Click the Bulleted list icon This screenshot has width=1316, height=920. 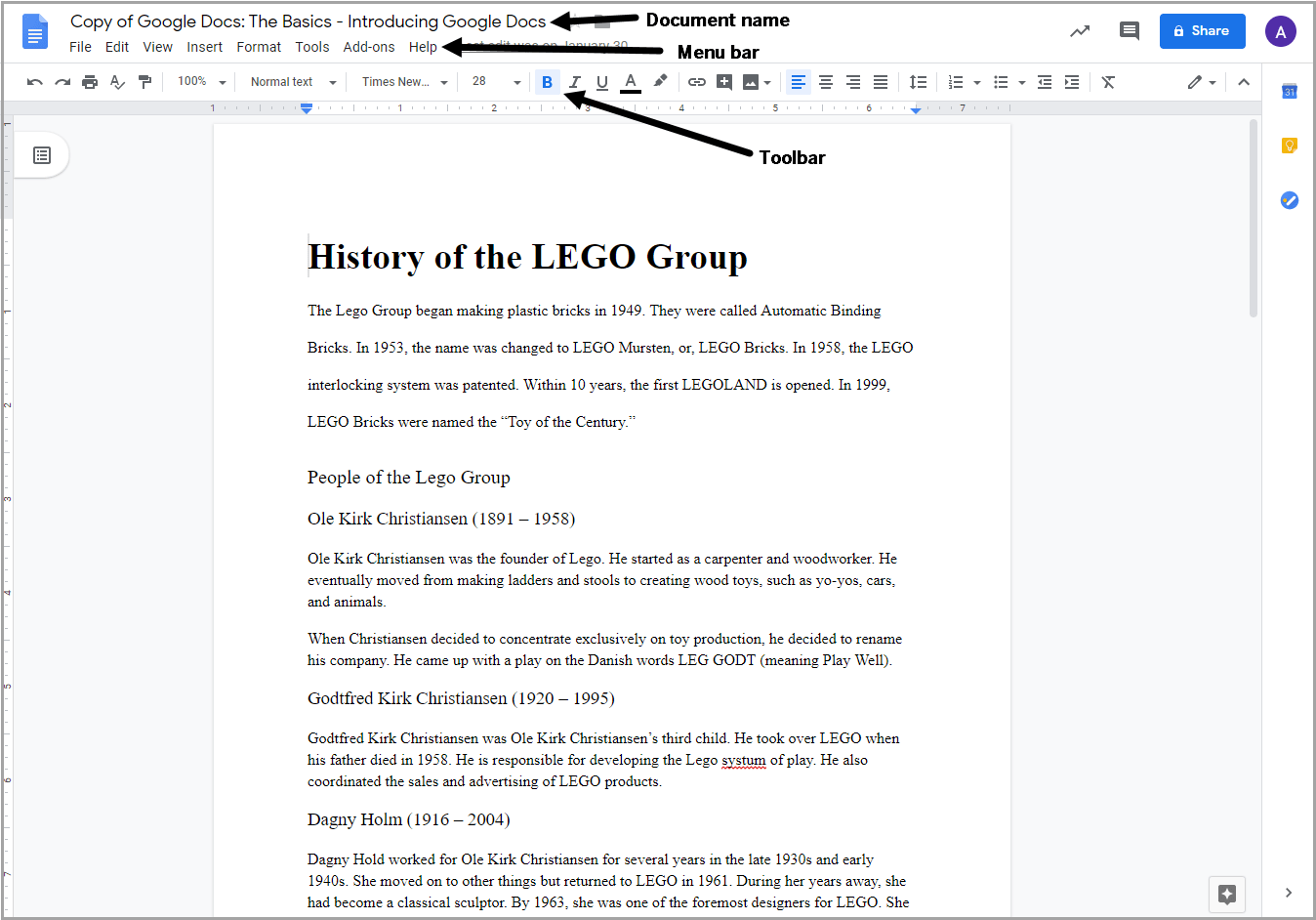(1001, 82)
